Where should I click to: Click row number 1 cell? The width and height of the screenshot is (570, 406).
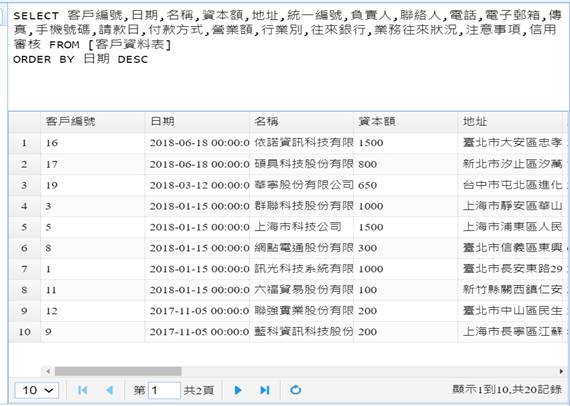tap(24, 142)
